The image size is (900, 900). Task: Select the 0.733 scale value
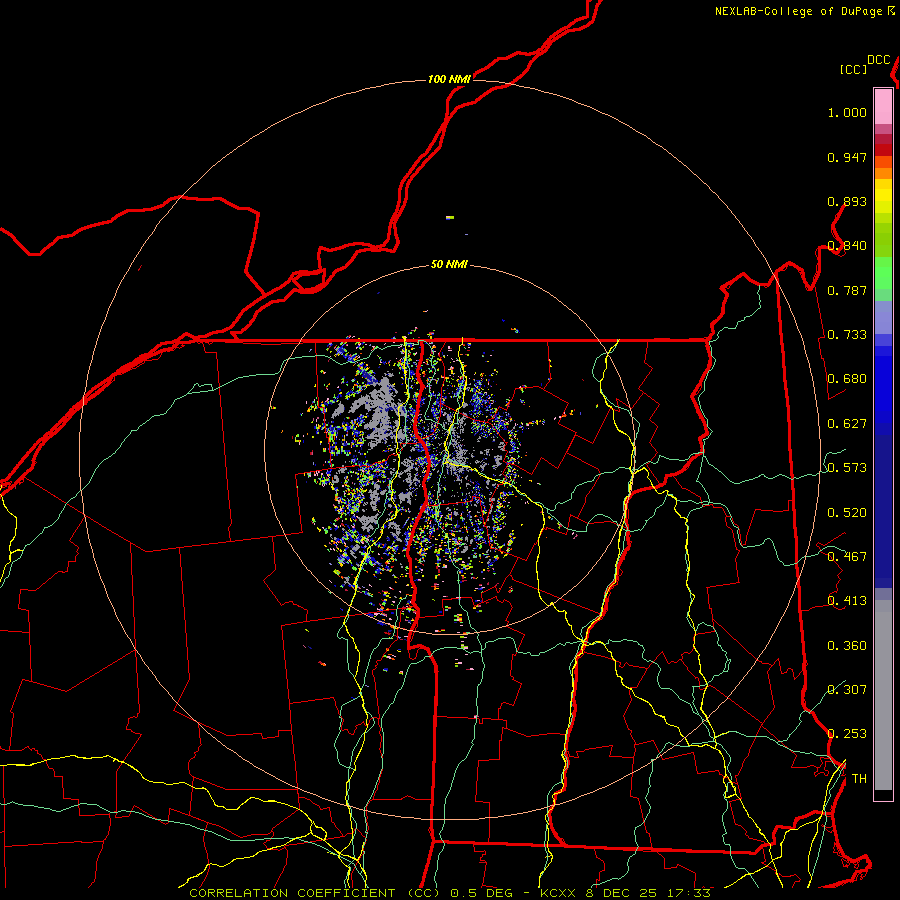point(847,335)
